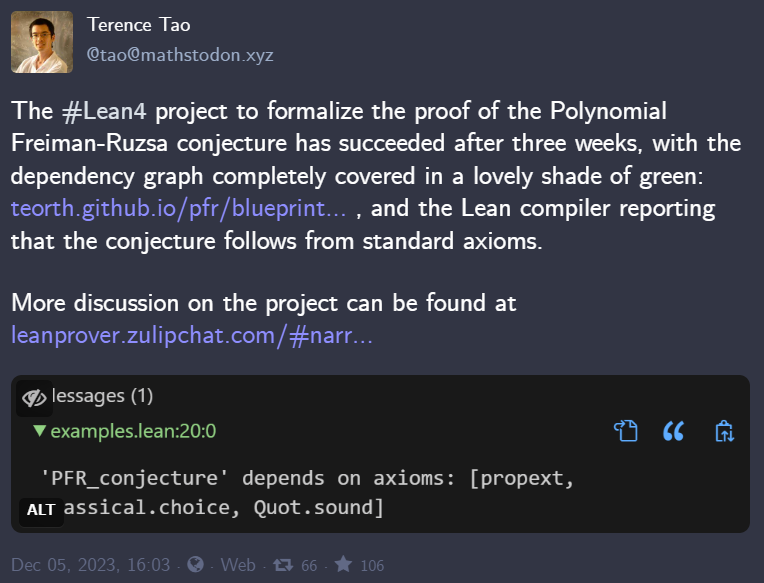Collapse the examples.lean:20:0 triangle
The image size is (764, 583).
[39, 431]
